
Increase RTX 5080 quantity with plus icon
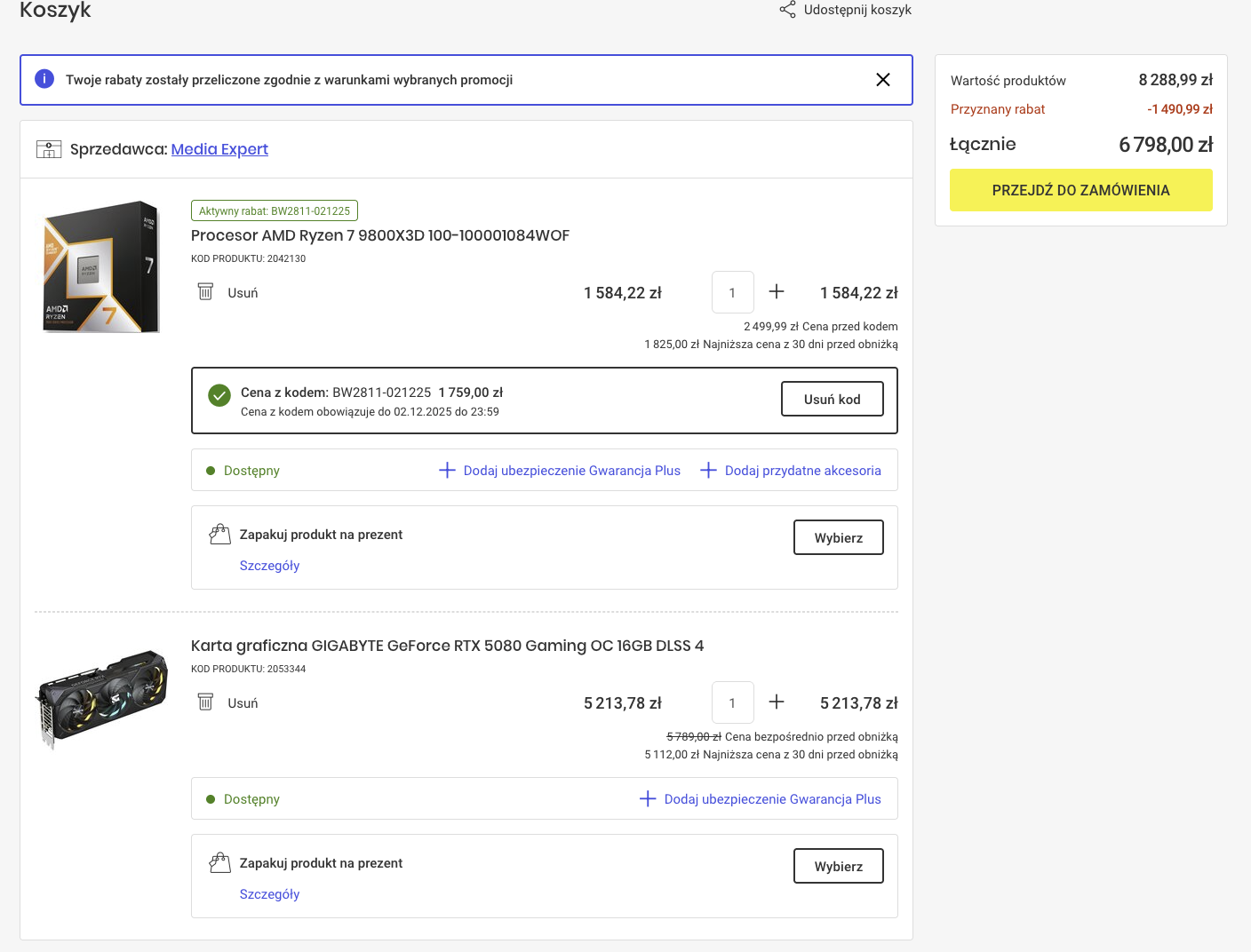tap(777, 702)
